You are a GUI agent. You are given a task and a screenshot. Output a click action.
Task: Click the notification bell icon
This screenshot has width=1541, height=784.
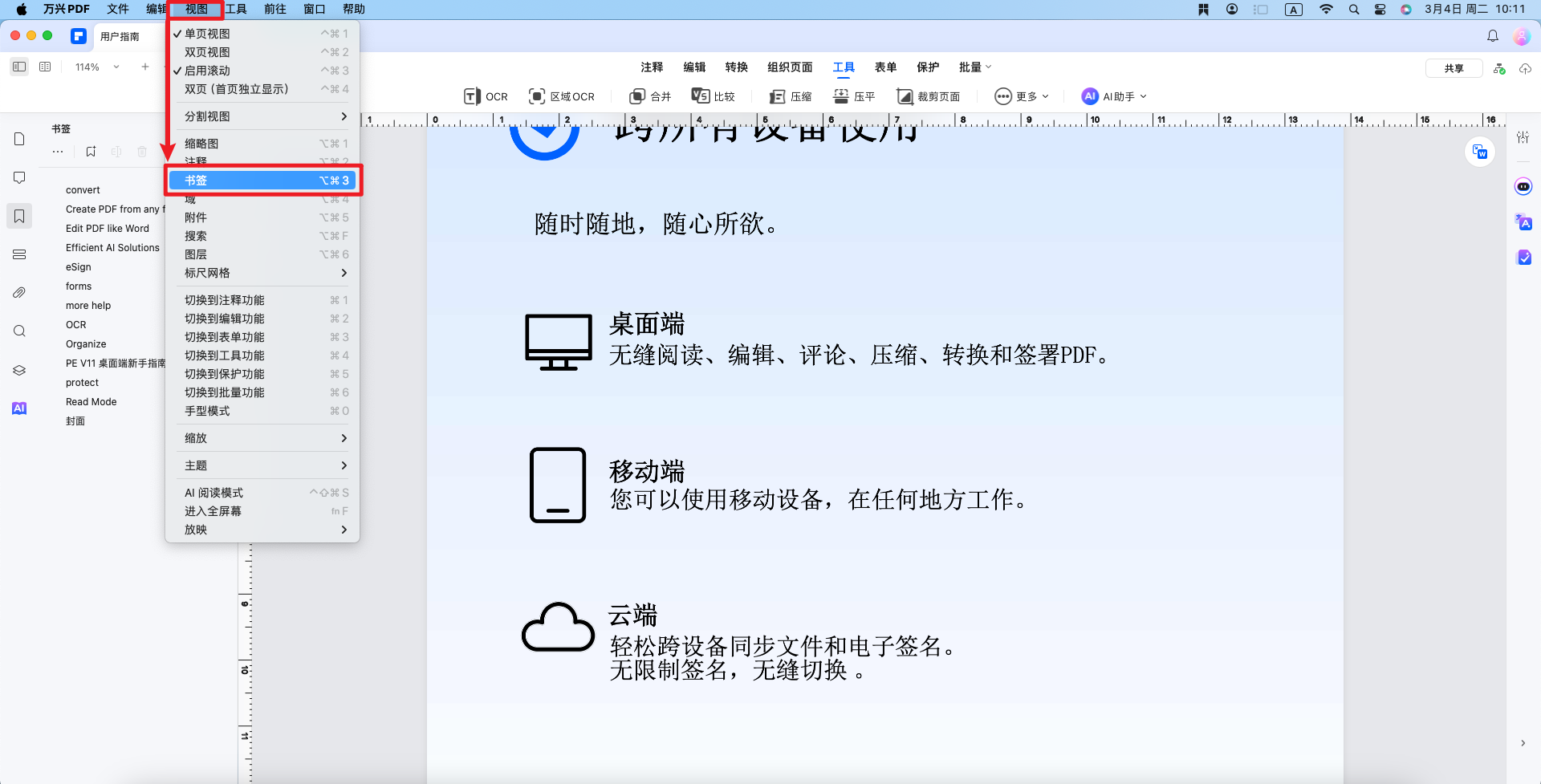[x=1493, y=36]
